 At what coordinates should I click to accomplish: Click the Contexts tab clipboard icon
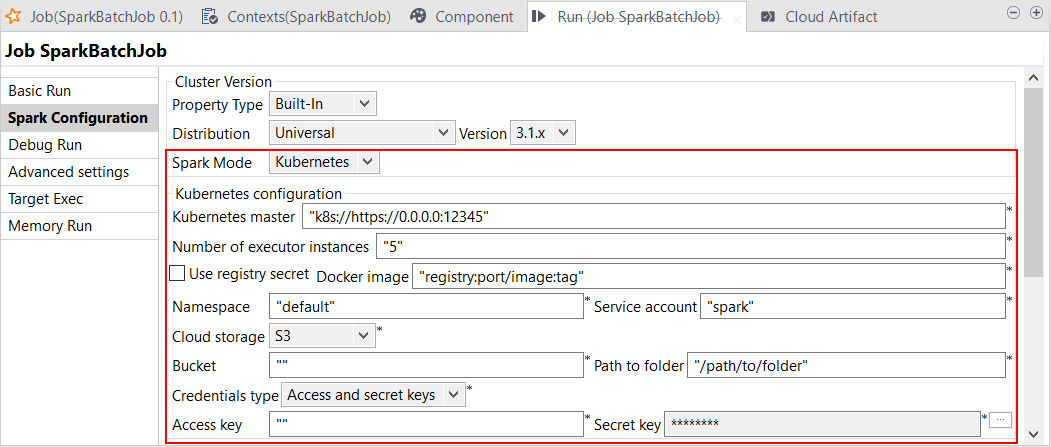pos(209,16)
